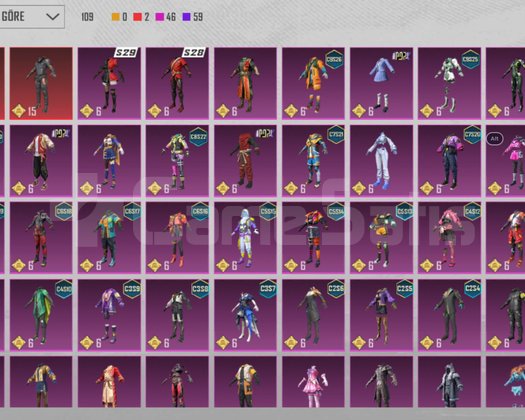This screenshot has height=420, width=525.
Task: Click the C4S10 hexagon badge
Action: point(64,289)
